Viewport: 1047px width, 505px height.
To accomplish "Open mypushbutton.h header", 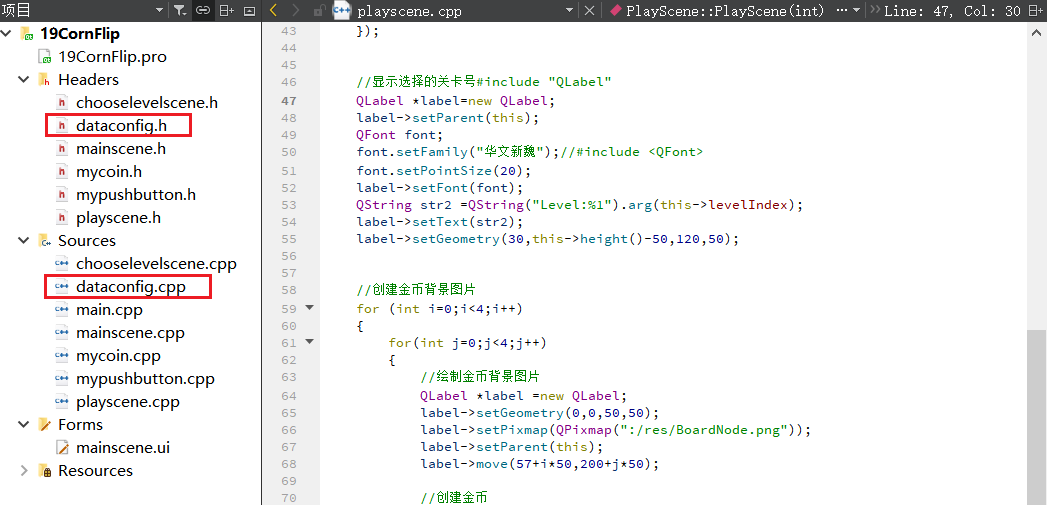I will point(136,194).
